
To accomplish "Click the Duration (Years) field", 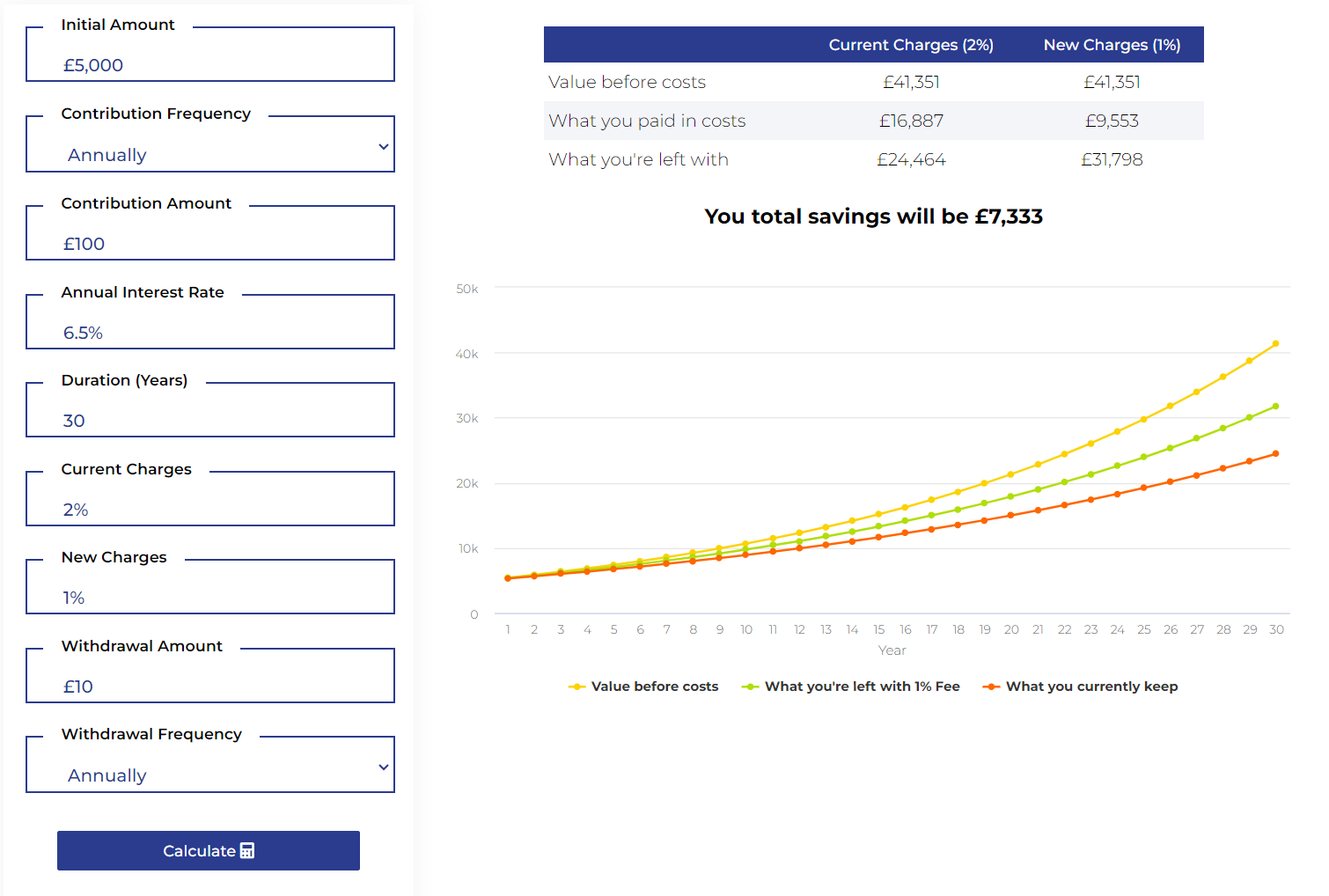I will [x=210, y=410].
